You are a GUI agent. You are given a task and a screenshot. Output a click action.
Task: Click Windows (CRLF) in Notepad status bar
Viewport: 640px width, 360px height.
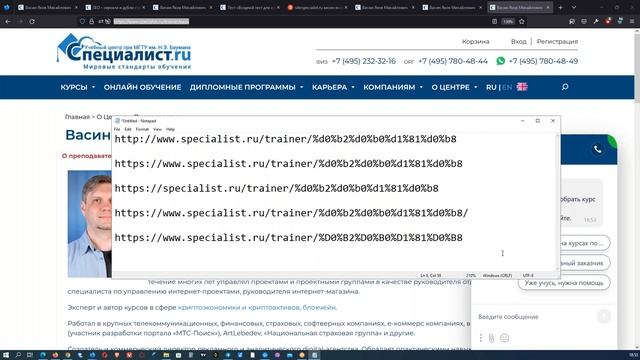coord(497,276)
